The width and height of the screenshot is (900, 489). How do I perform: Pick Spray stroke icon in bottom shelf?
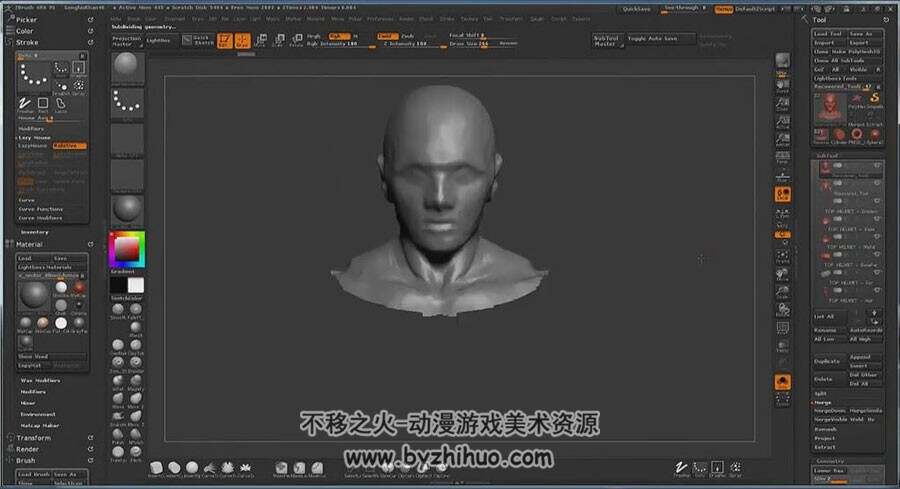[x=735, y=469]
